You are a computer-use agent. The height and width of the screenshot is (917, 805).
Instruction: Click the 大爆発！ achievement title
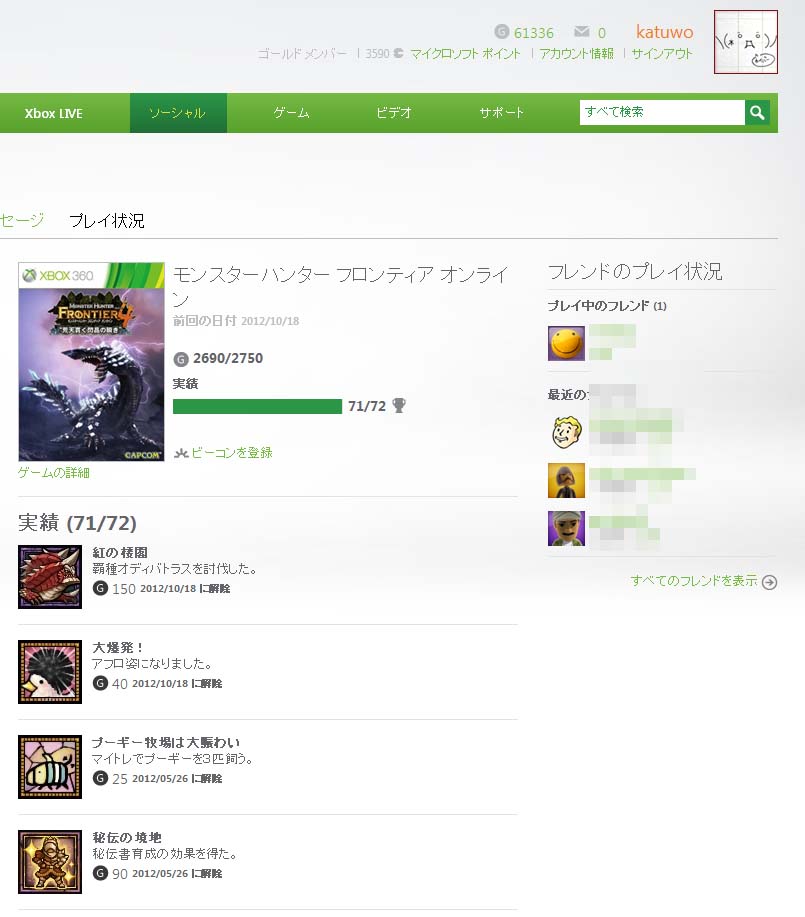tap(118, 647)
